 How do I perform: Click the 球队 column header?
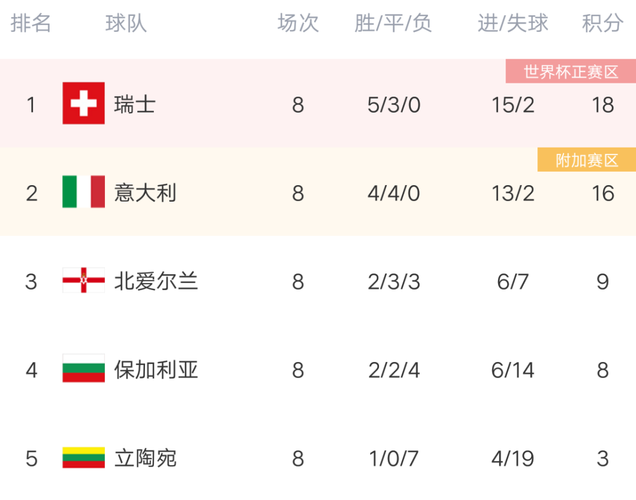click(x=126, y=23)
